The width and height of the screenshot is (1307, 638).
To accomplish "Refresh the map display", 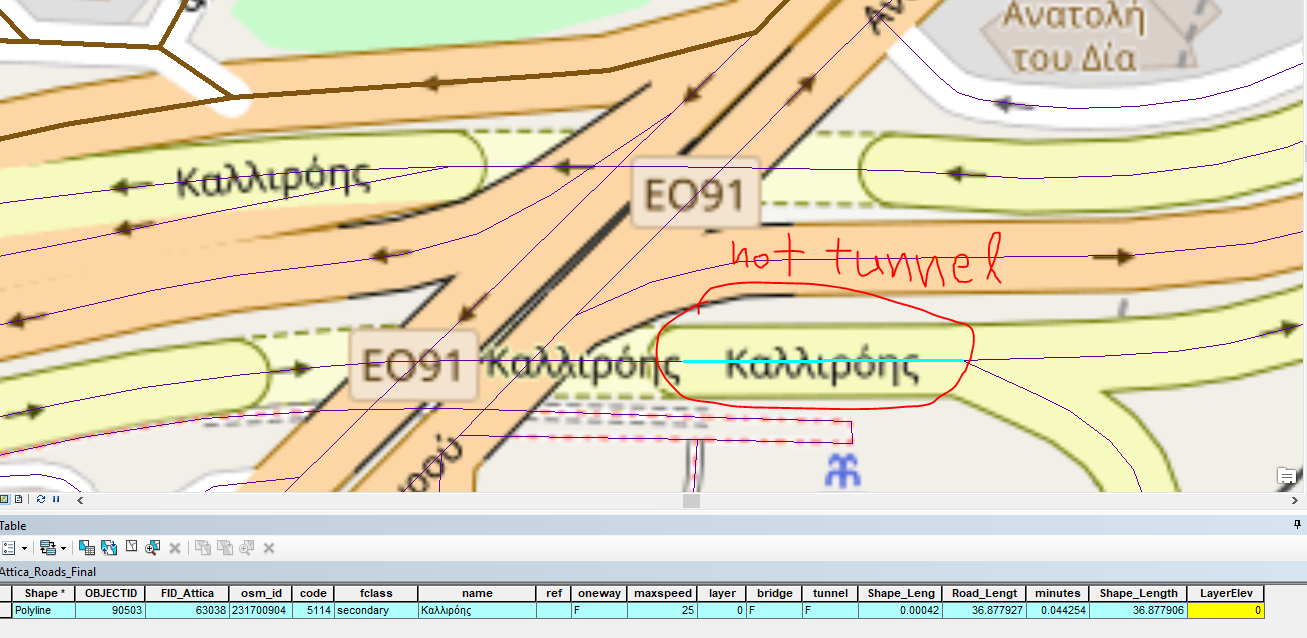I will point(41,499).
